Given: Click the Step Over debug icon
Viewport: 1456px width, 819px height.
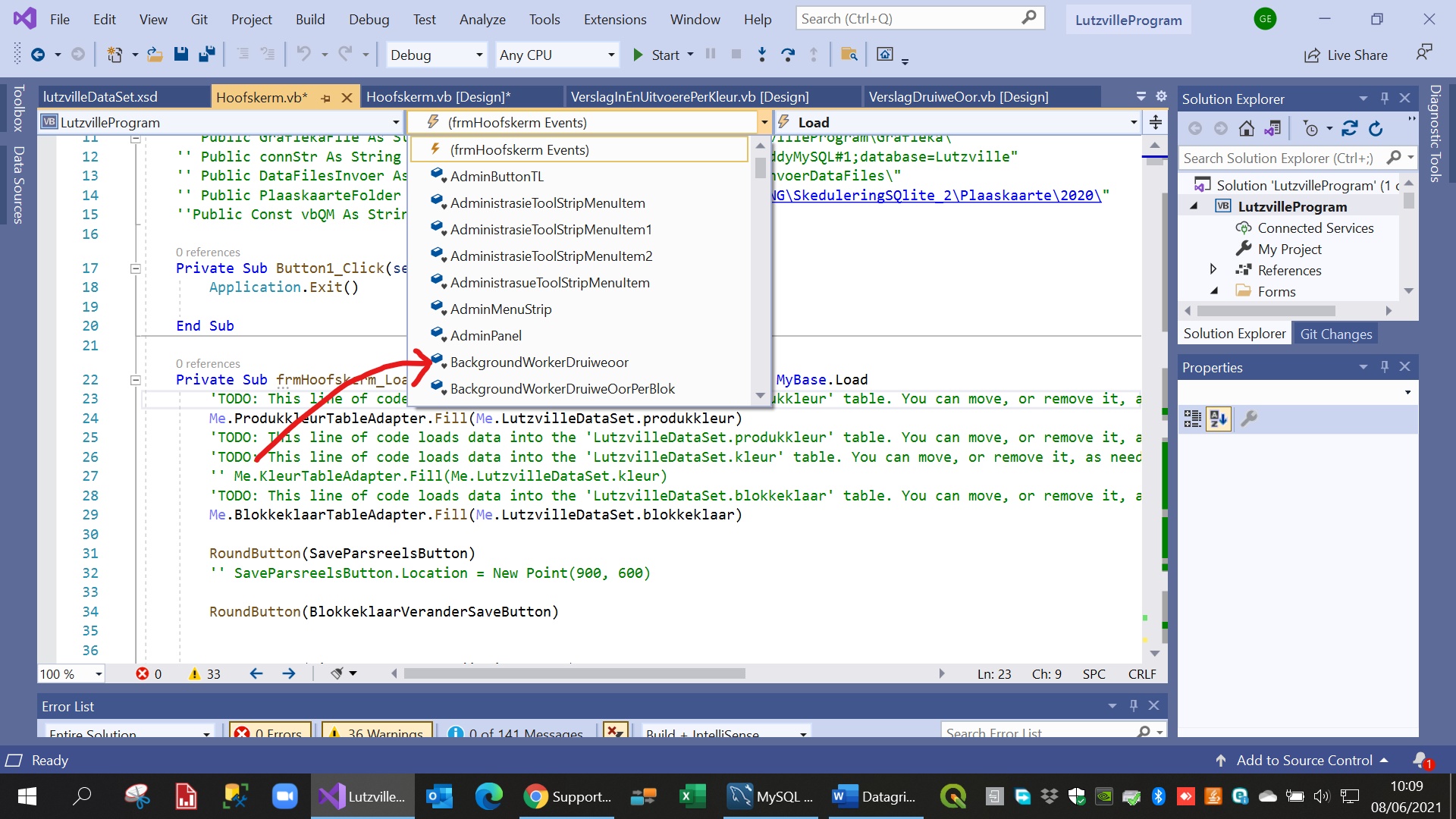Looking at the screenshot, I should coord(788,55).
